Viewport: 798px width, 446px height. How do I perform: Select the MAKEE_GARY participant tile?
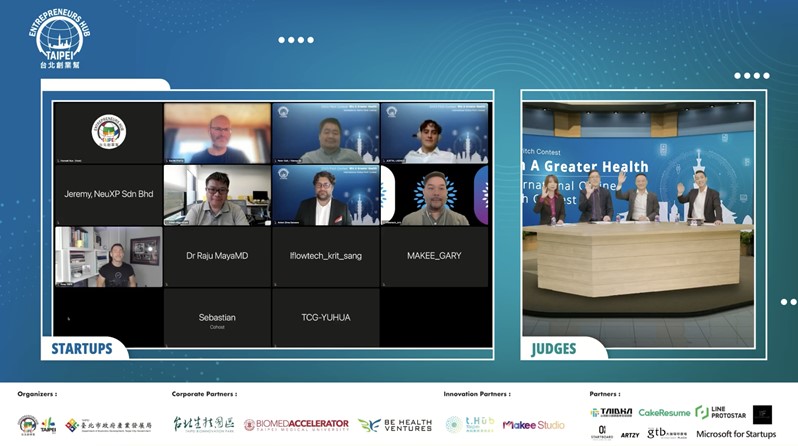point(434,256)
